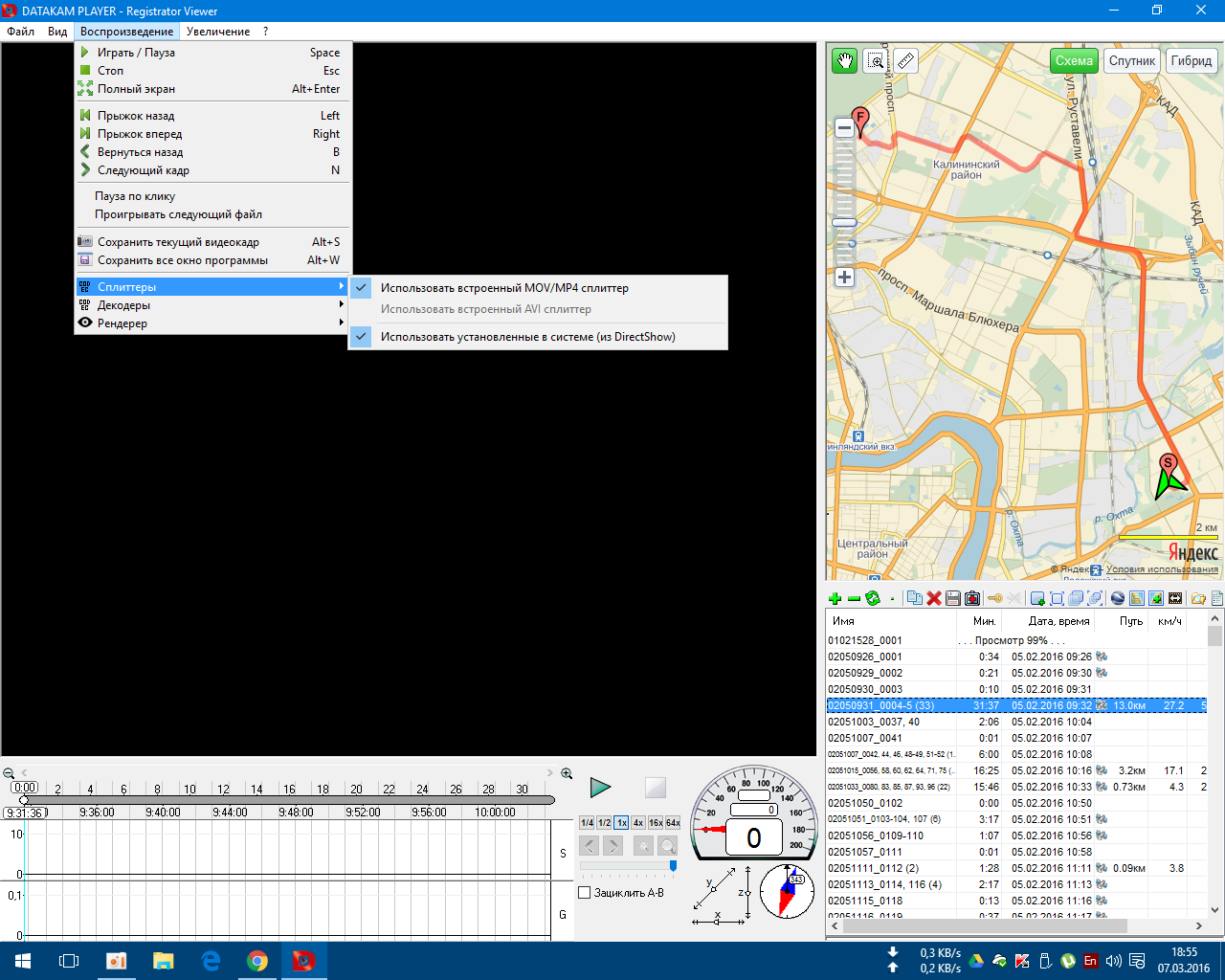The height and width of the screenshot is (980, 1225).
Task: Toggle built-in MOV/MP4 splitter option
Action: [x=504, y=288]
